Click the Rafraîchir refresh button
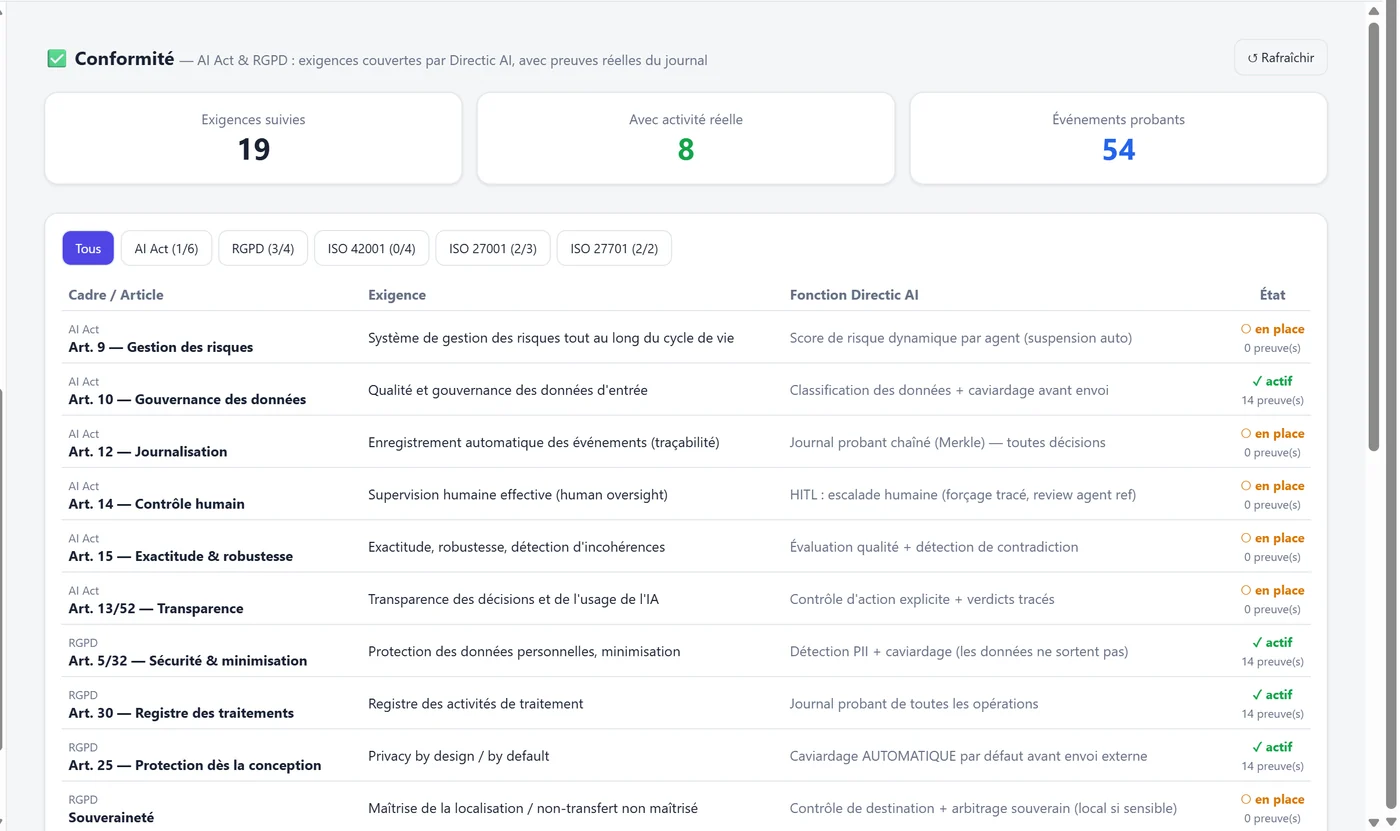This screenshot has height=831, width=1400. click(x=1280, y=58)
